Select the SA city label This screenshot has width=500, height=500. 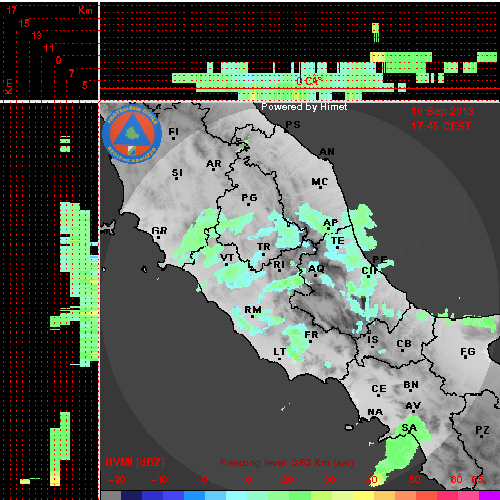tap(409, 428)
